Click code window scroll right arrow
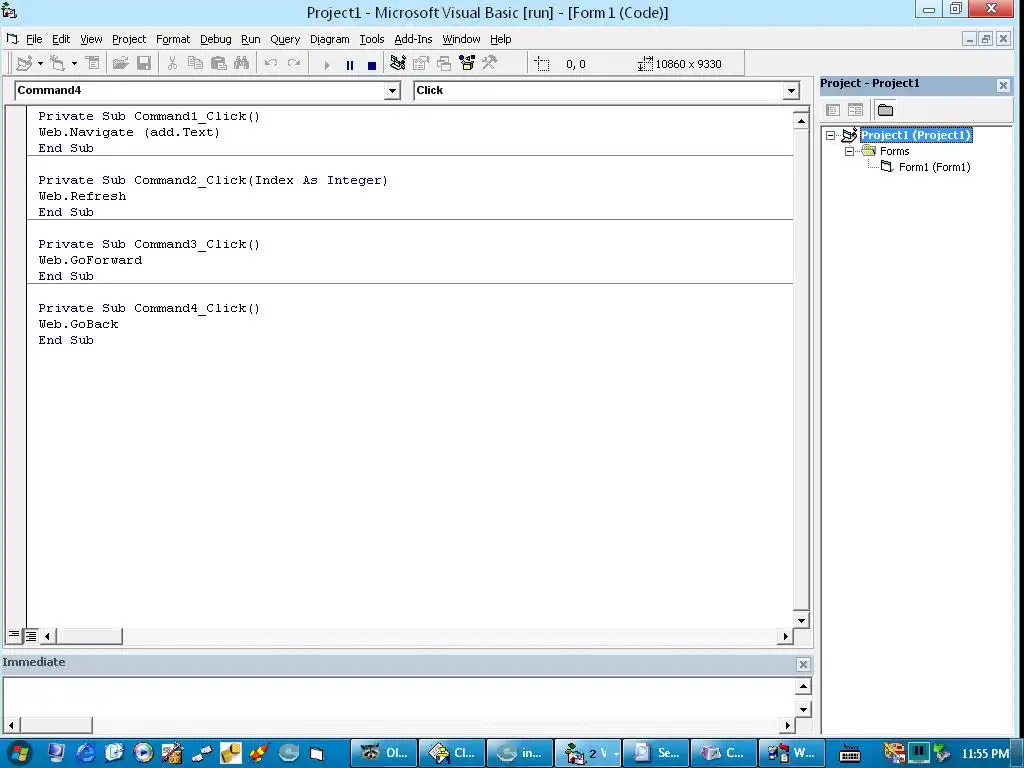Screen dimensions: 1024x768 pyautogui.click(x=786, y=635)
